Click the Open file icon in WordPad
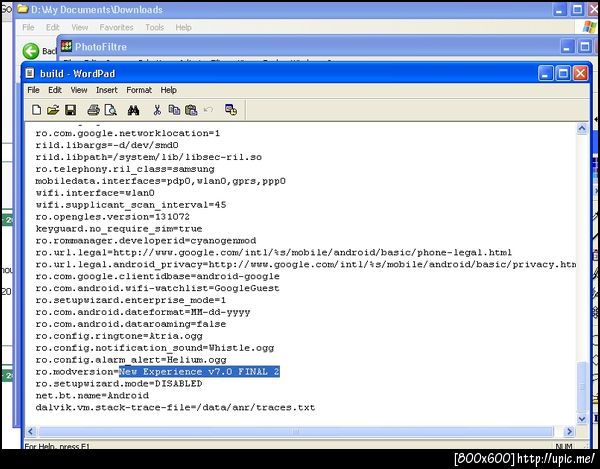This screenshot has width=600, height=469. (53, 110)
